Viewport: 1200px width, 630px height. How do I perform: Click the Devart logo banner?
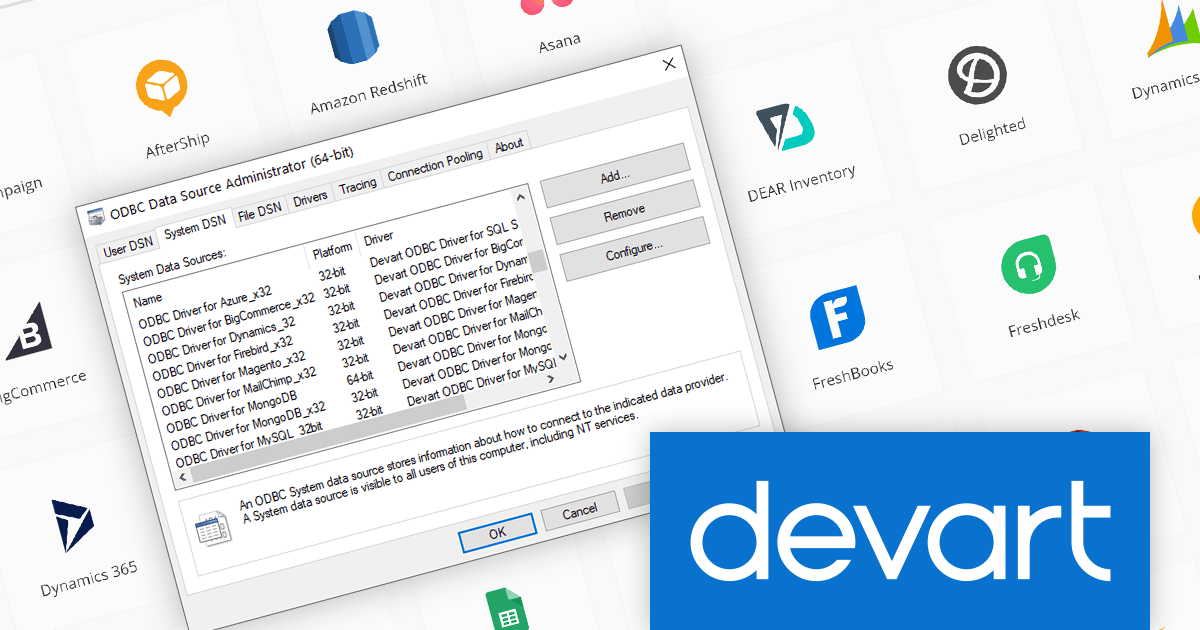(x=899, y=531)
